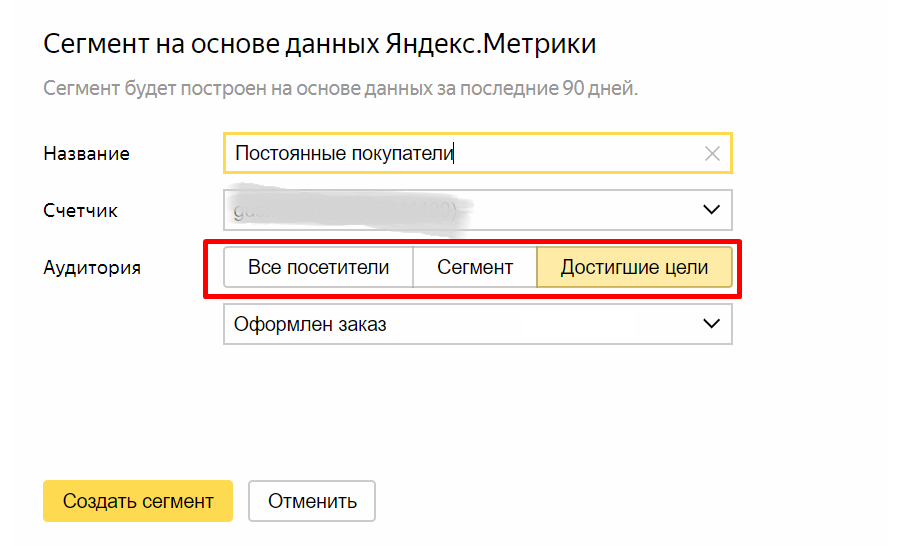The width and height of the screenshot is (900, 546).
Task: Clear the name field with the X icon
Action: pos(712,154)
